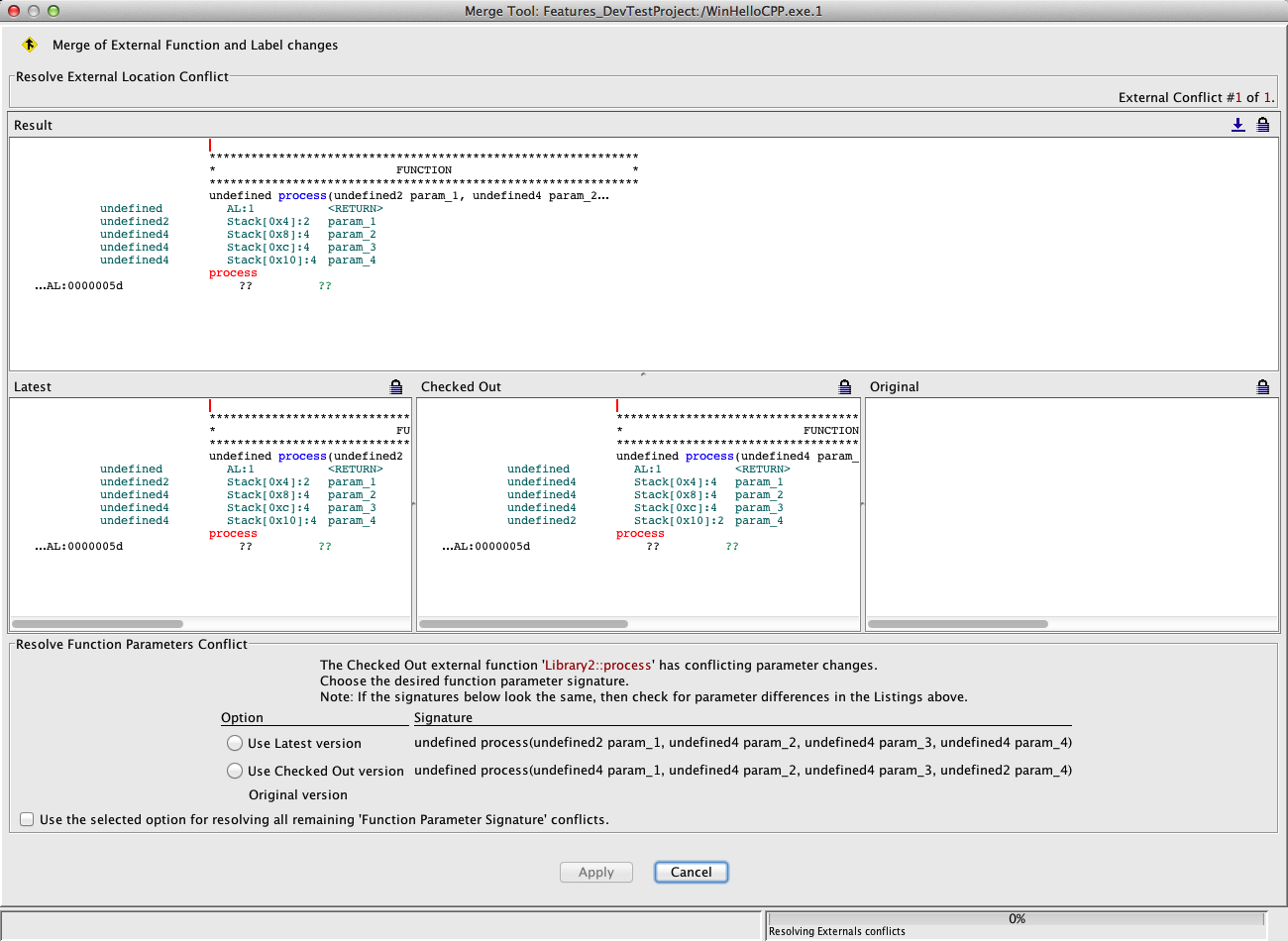
Task: Click the merge icon beside the title text
Action: coord(30,45)
